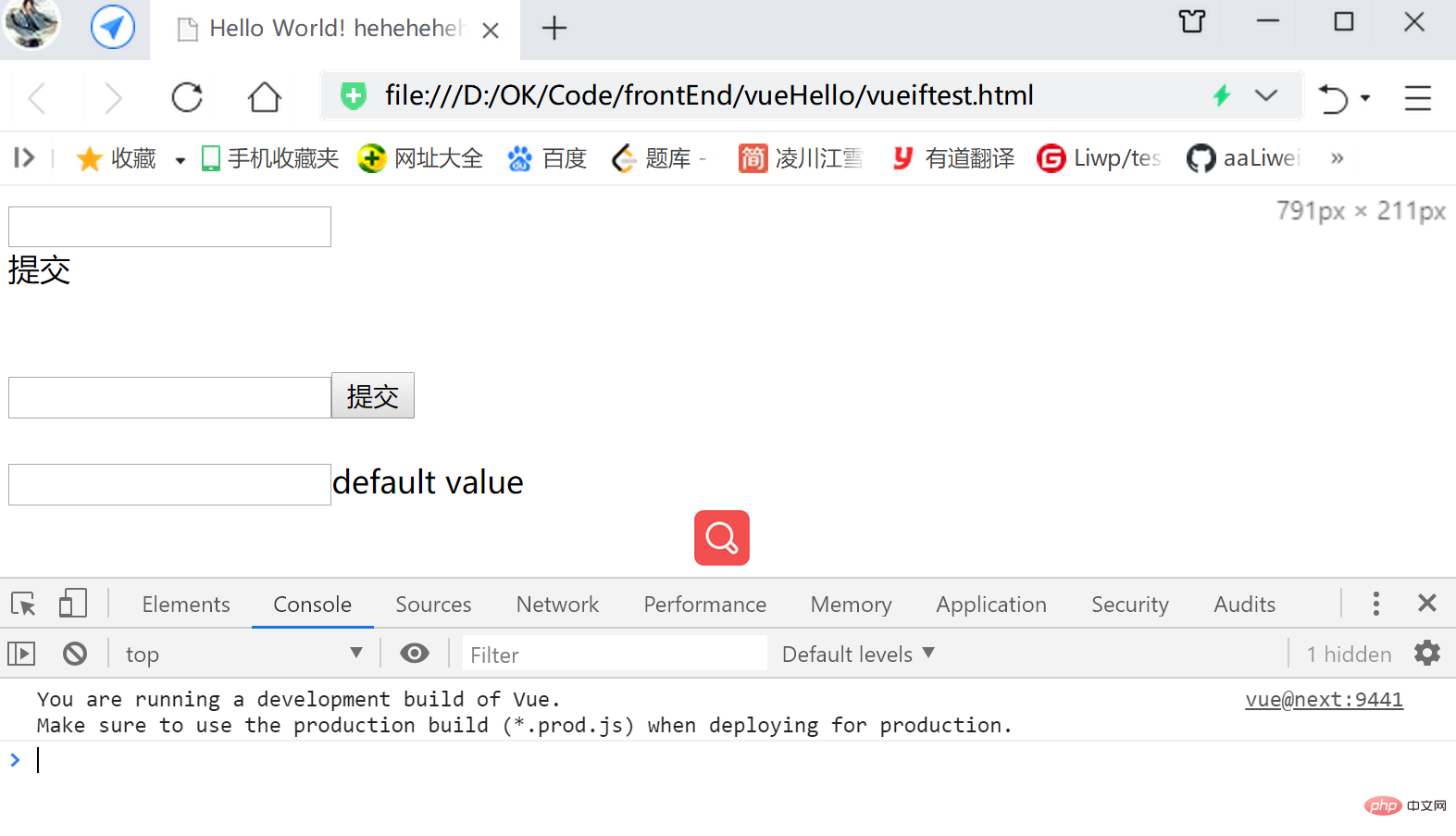The image size is (1456, 836).
Task: Focus the input next to default value
Action: 169,484
